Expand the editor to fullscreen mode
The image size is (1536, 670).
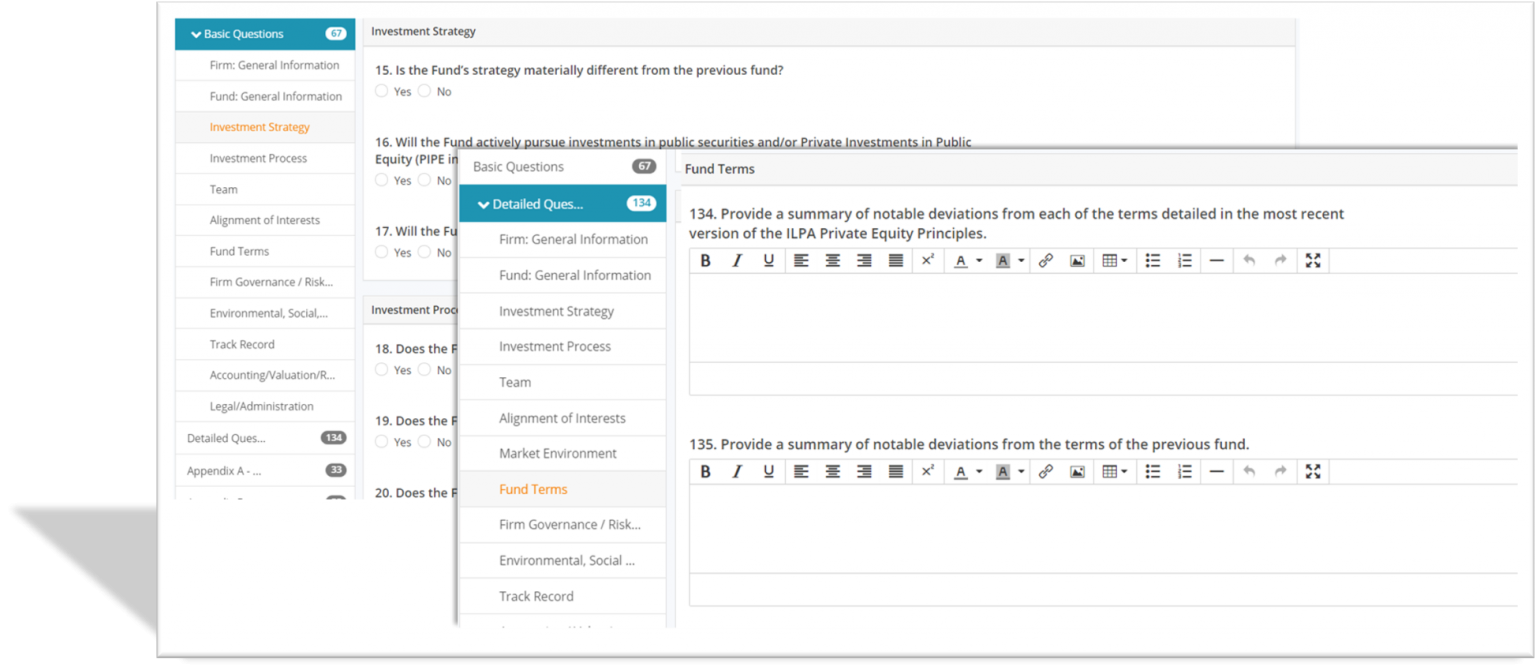[x=1313, y=260]
